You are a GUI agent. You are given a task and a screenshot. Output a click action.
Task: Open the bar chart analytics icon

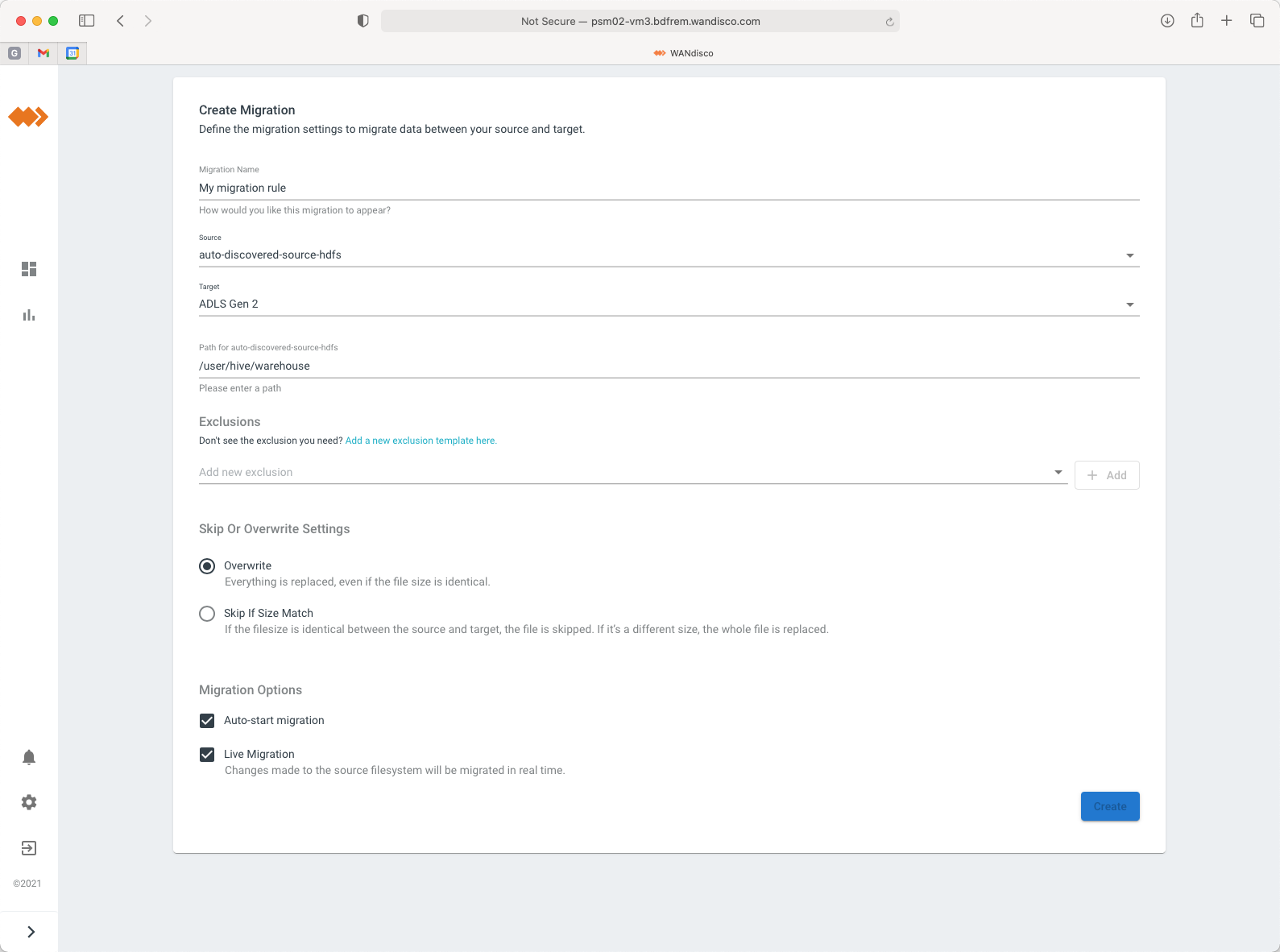coord(29,315)
